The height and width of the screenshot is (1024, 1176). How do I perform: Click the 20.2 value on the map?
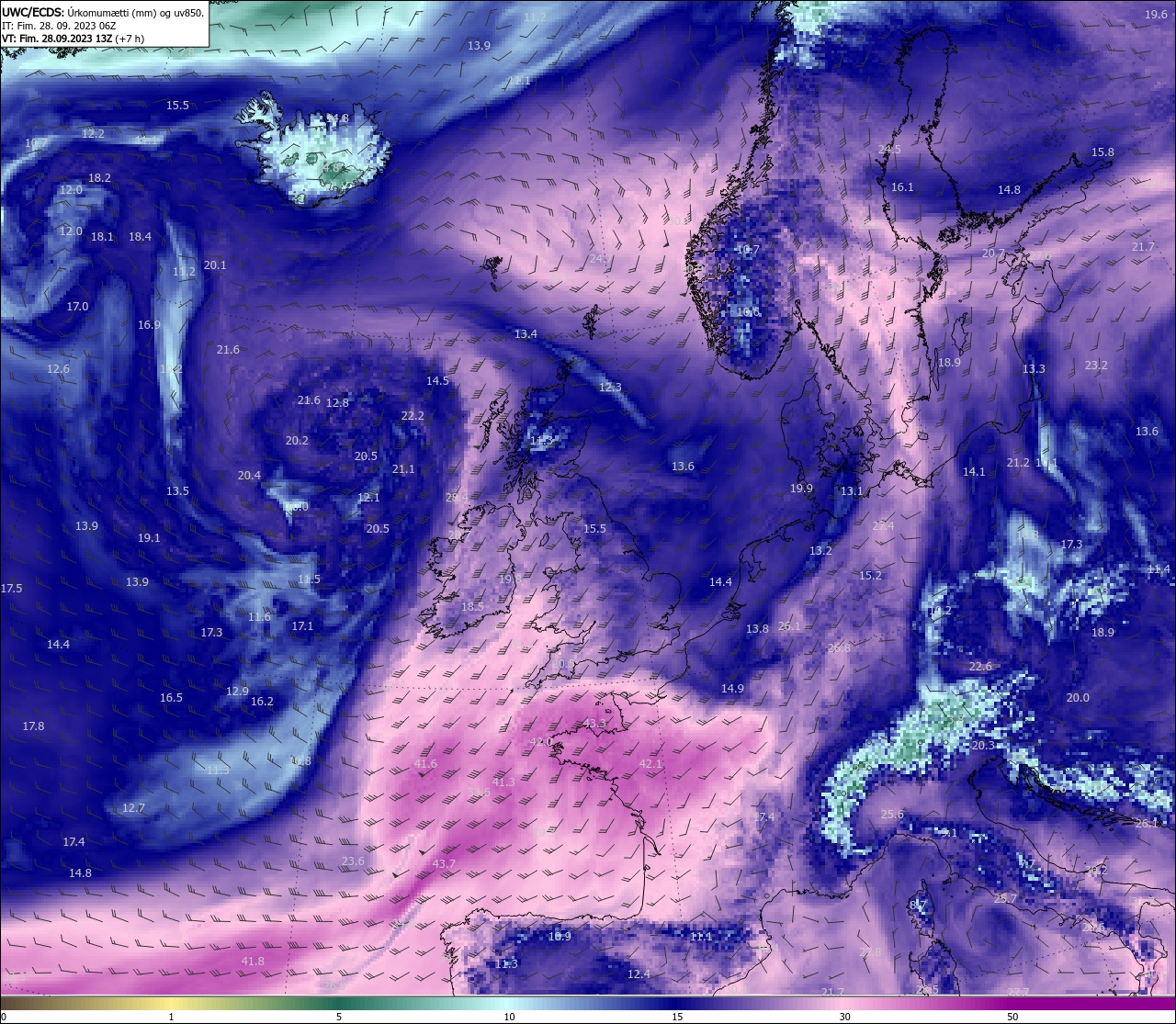pyautogui.click(x=297, y=441)
